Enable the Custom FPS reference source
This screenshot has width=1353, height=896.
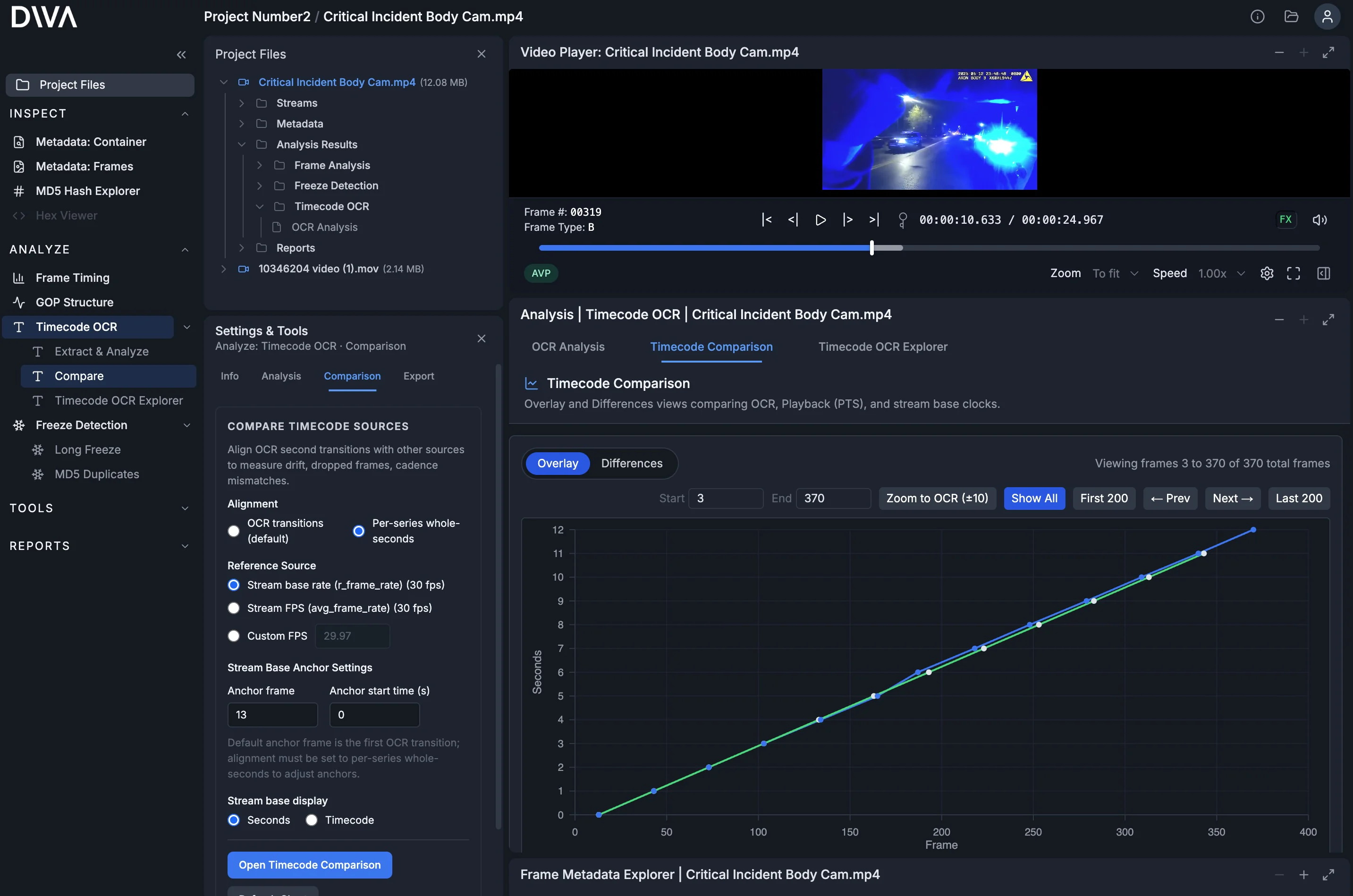pos(234,635)
